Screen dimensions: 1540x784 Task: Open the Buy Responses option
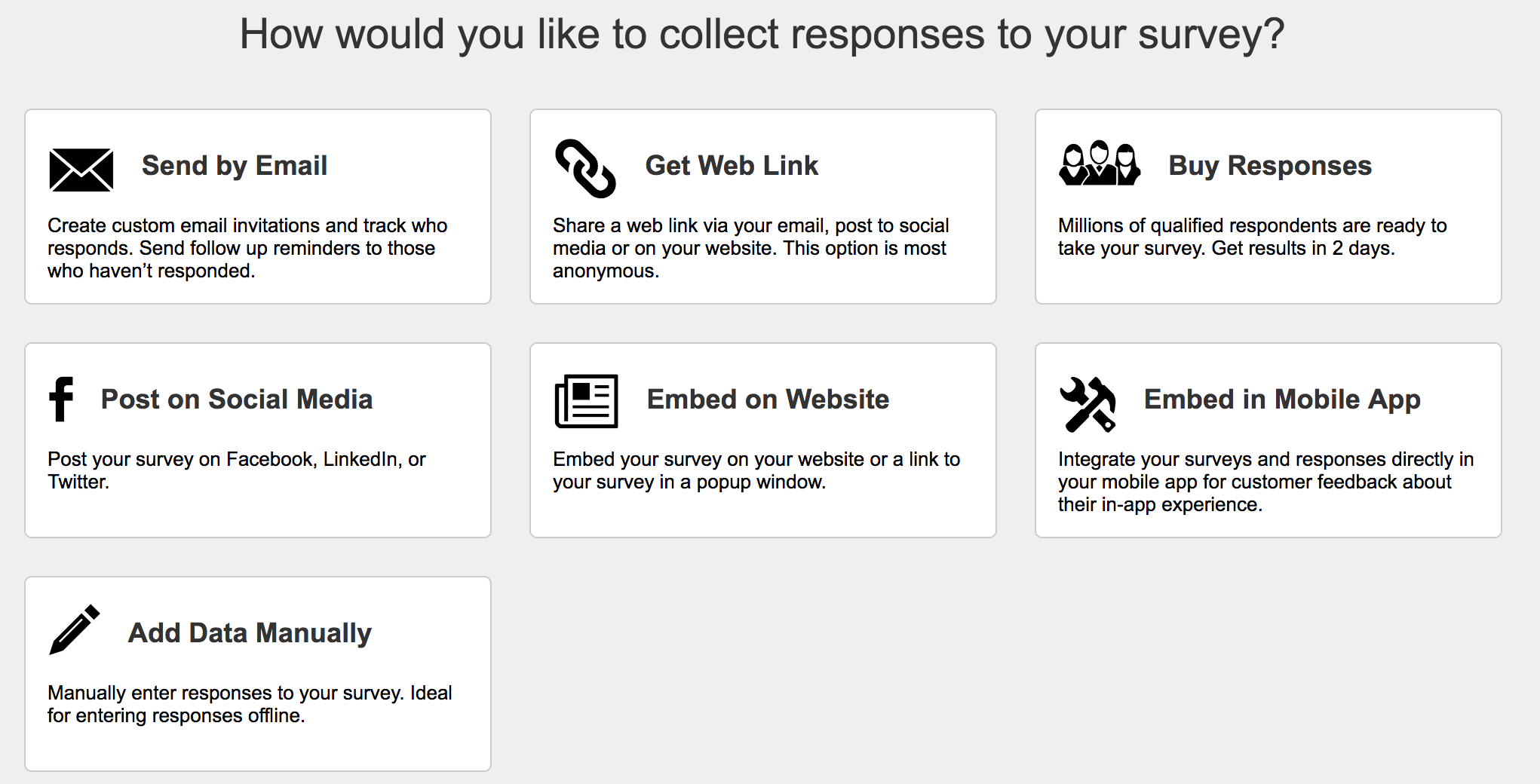[1270, 166]
